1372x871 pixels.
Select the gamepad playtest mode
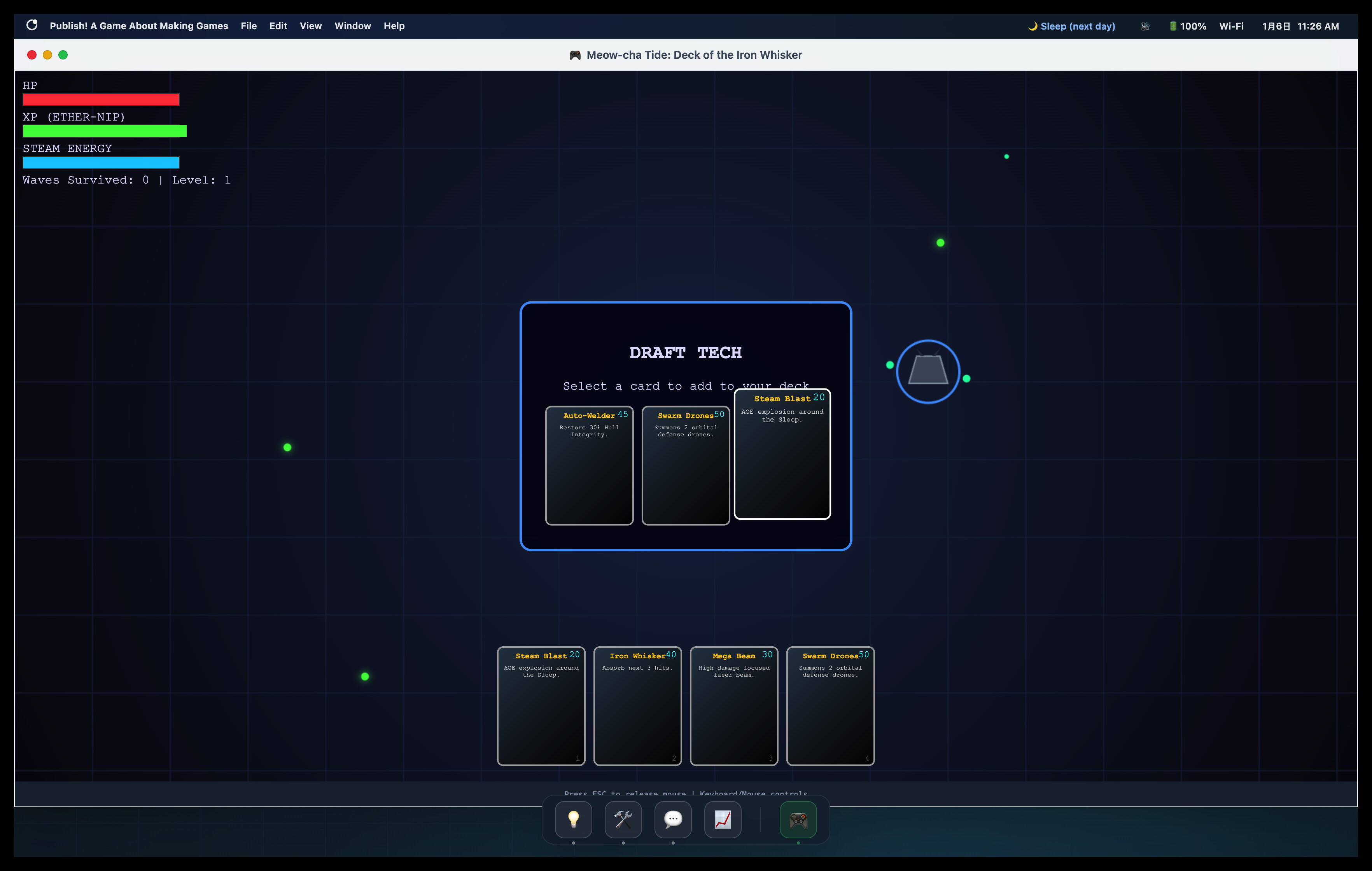(798, 820)
